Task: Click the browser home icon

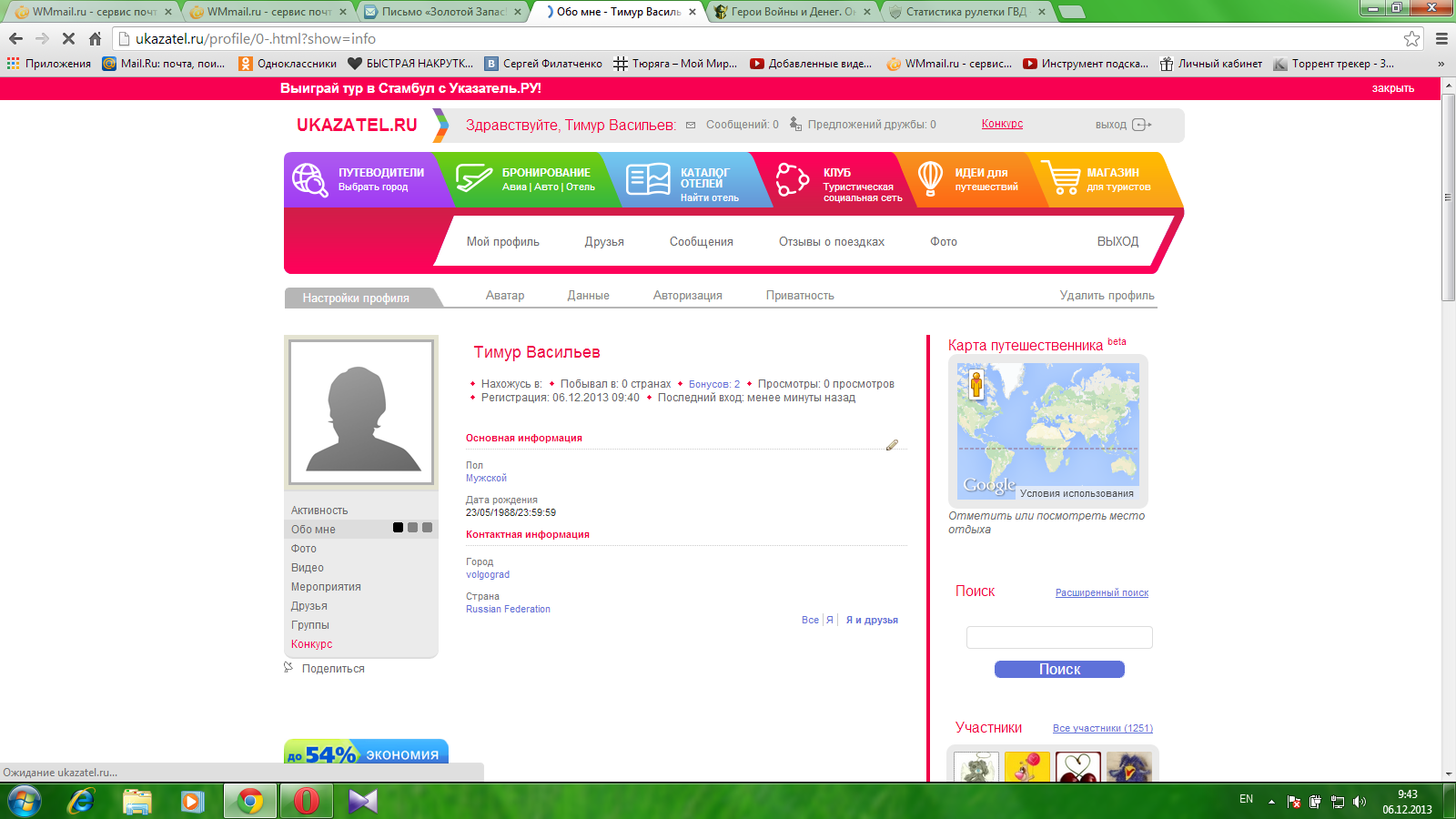Action: coord(95,38)
